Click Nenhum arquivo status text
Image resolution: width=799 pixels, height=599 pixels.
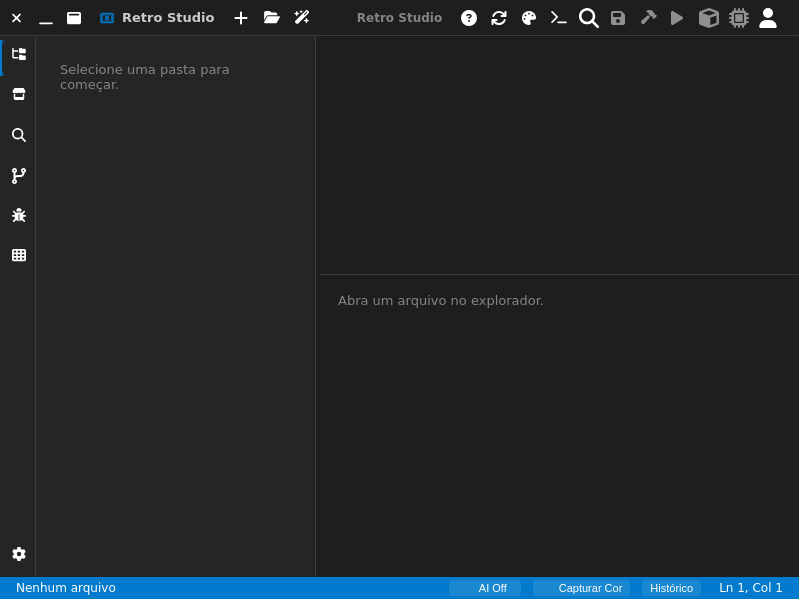(66, 588)
